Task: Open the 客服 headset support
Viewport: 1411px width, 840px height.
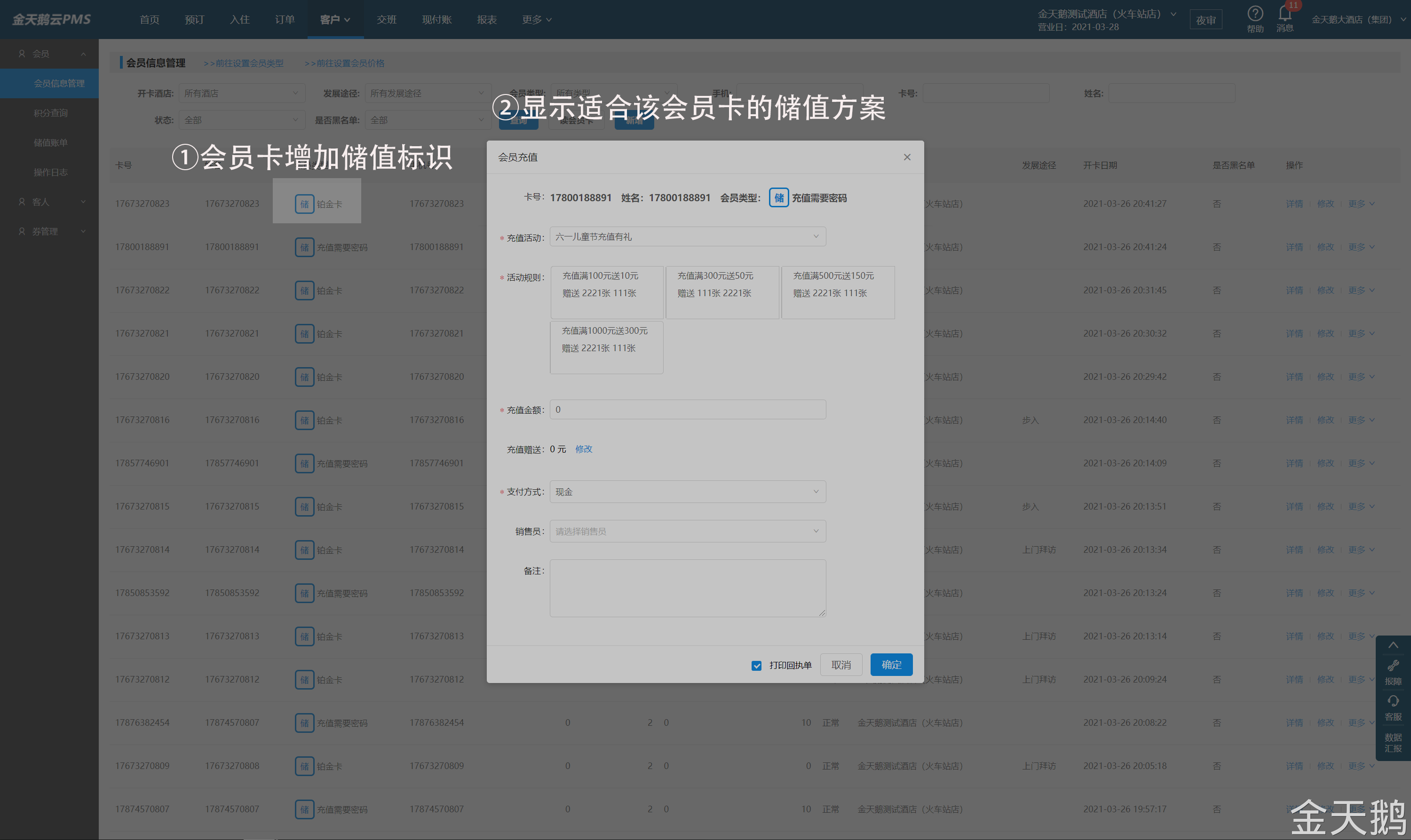Action: (1393, 708)
